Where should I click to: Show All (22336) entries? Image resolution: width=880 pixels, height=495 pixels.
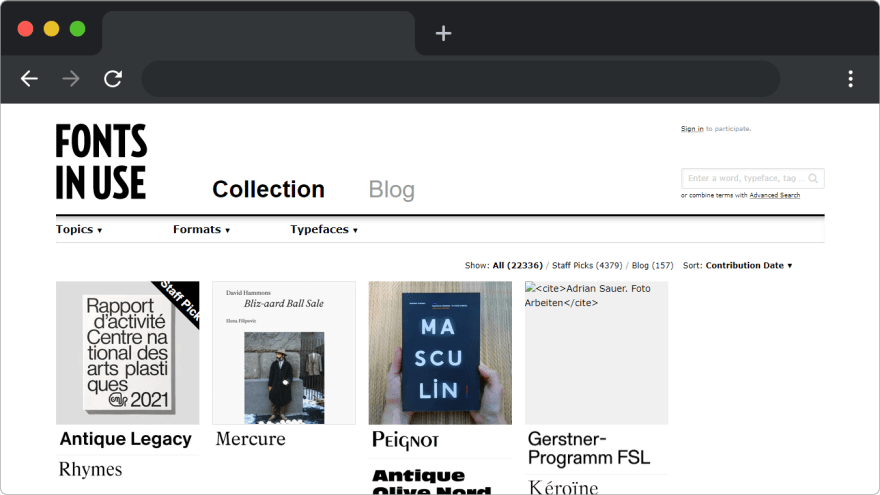pos(517,265)
